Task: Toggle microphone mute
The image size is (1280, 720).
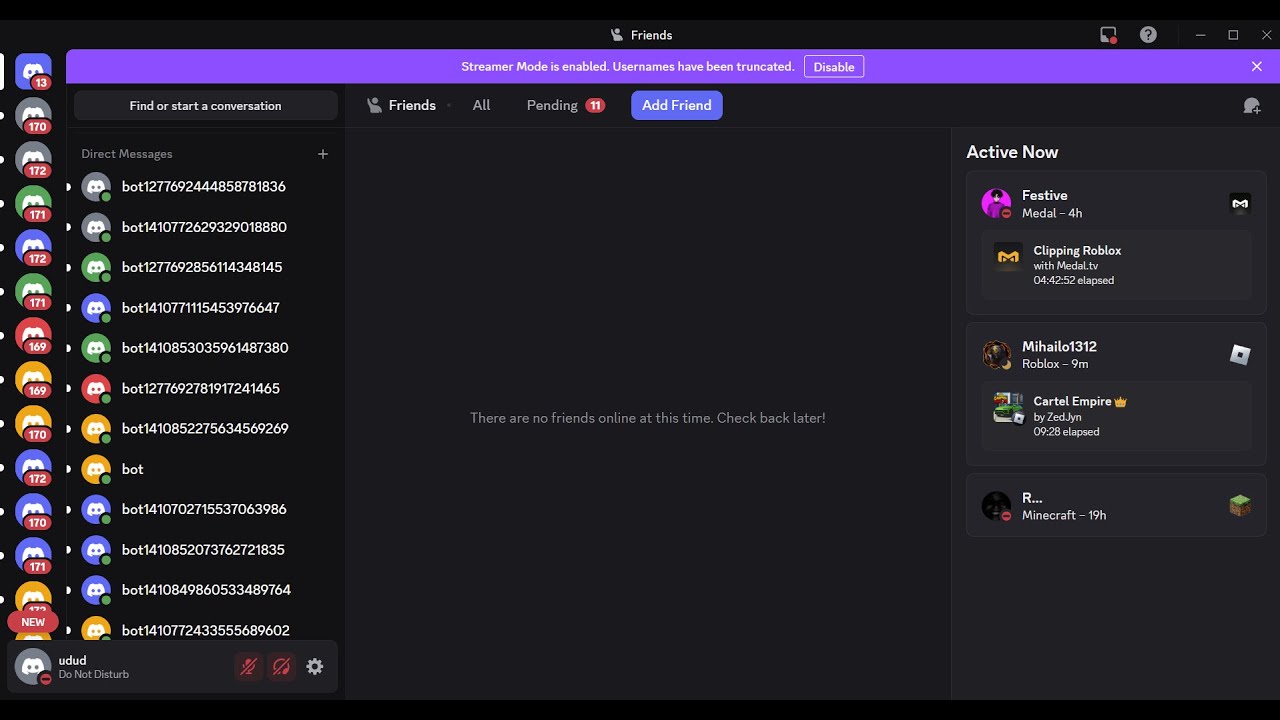Action: [x=249, y=667]
